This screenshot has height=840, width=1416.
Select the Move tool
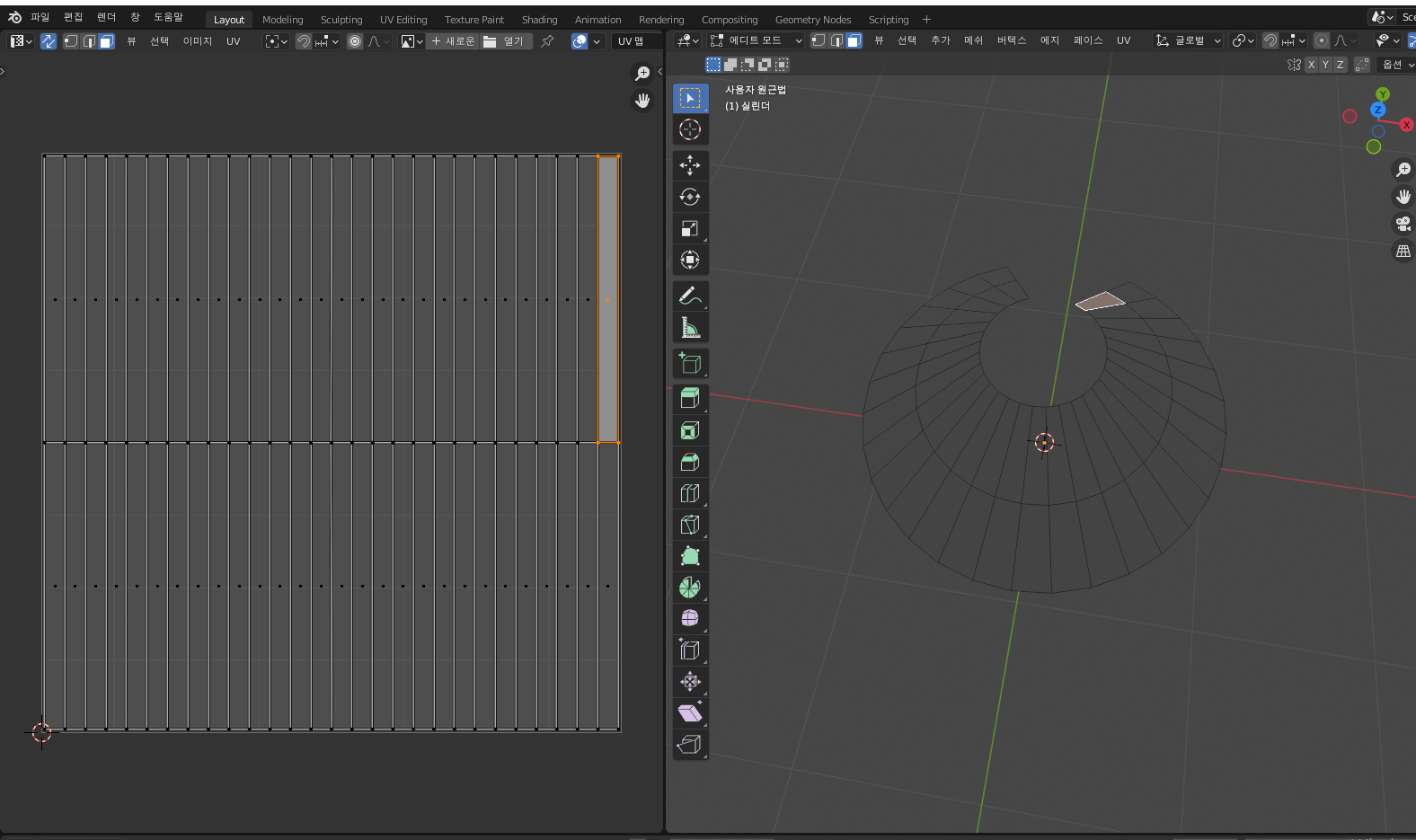point(690,165)
